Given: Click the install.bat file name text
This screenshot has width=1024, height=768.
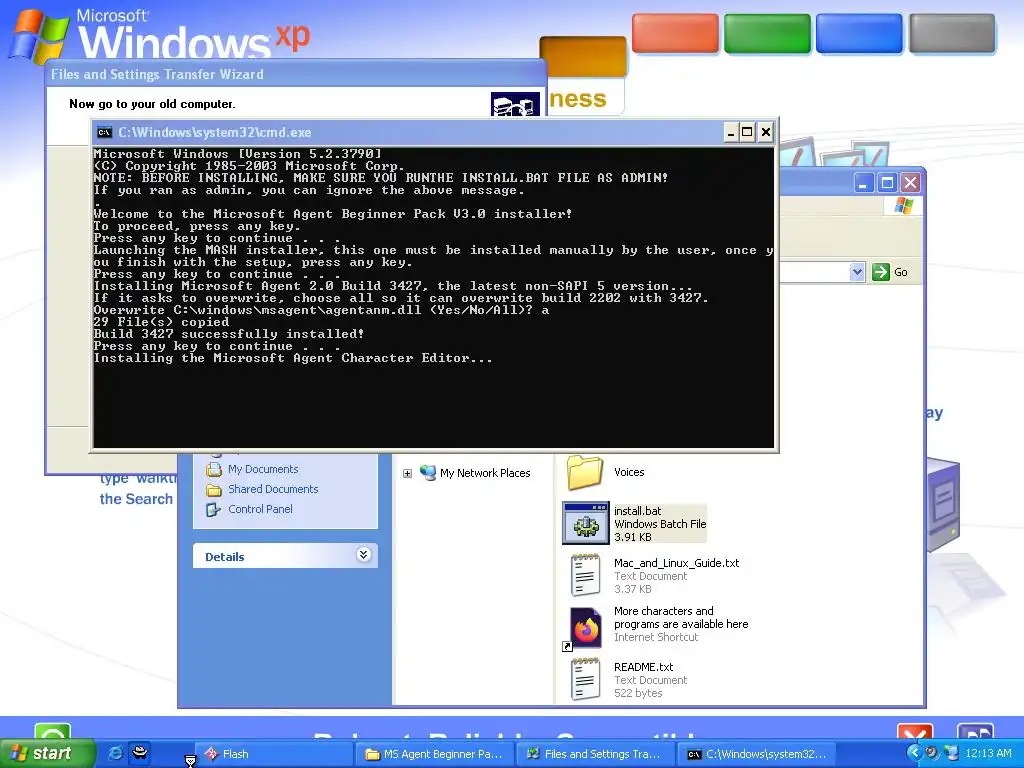Looking at the screenshot, I should coord(637,511).
